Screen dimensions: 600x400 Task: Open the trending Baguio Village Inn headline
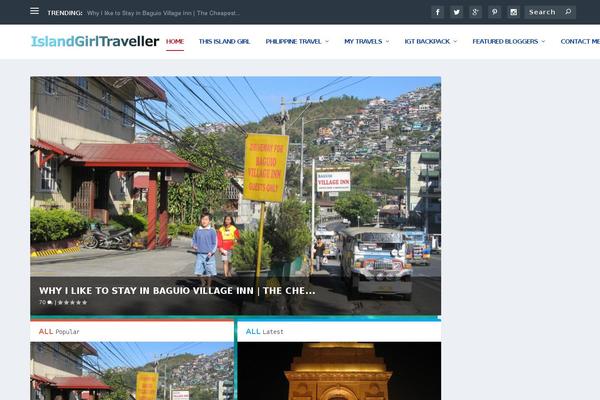[x=163, y=13]
